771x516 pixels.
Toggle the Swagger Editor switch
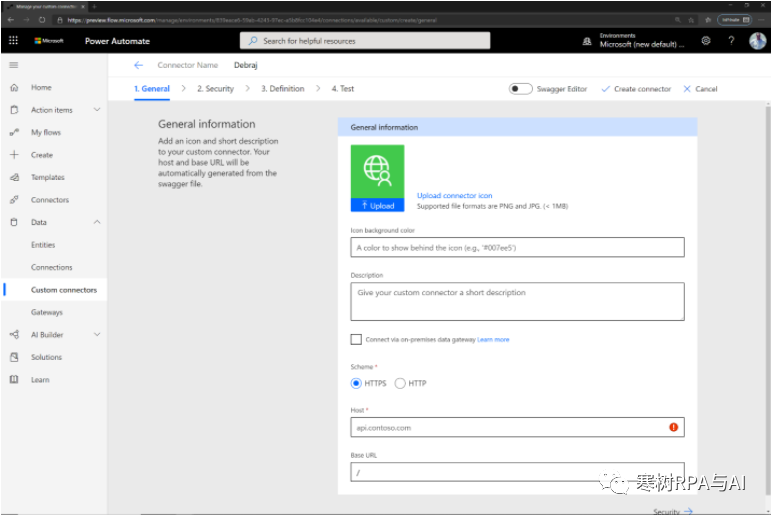[x=520, y=89]
